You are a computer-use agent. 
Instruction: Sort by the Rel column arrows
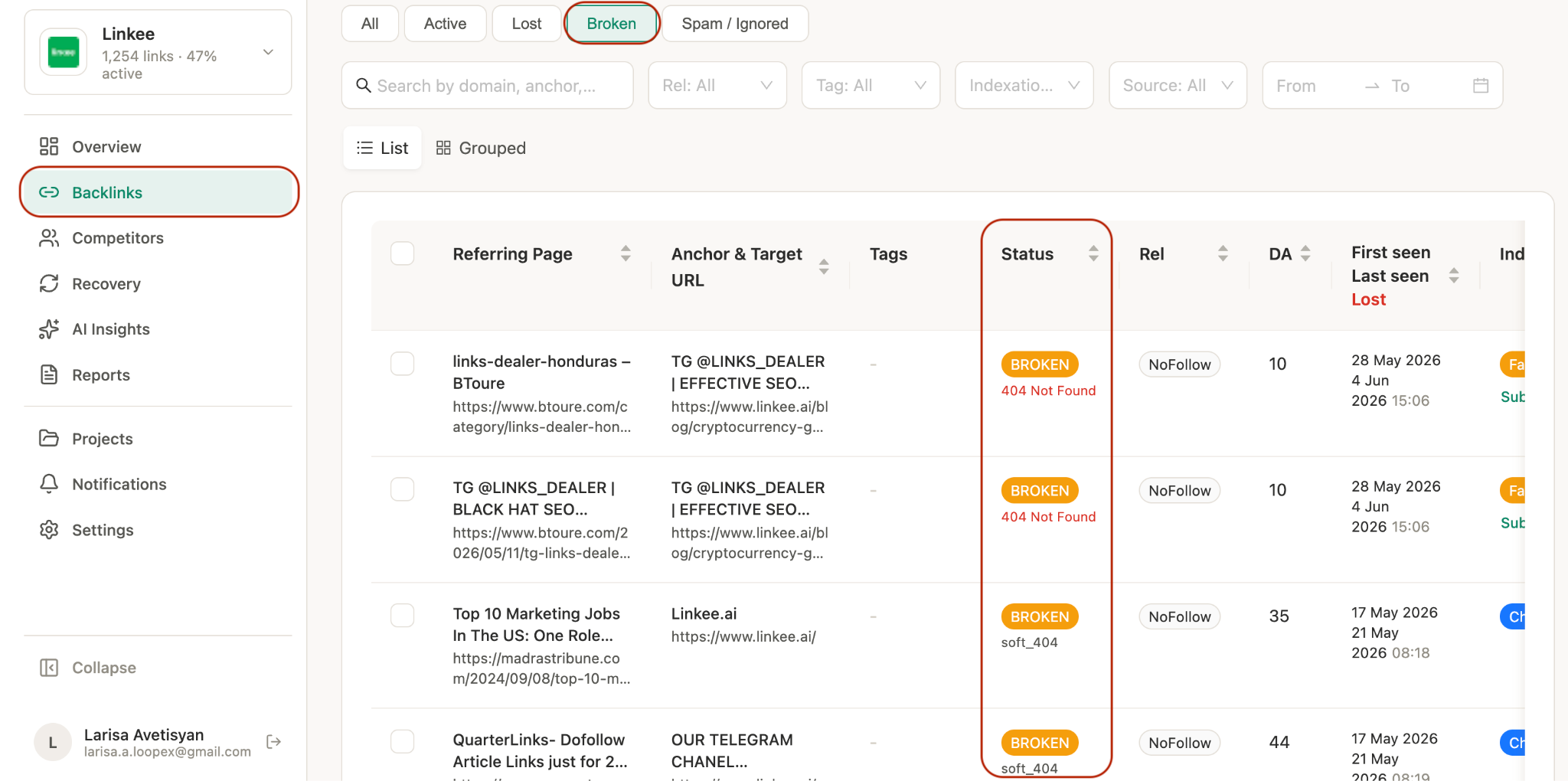point(1223,253)
